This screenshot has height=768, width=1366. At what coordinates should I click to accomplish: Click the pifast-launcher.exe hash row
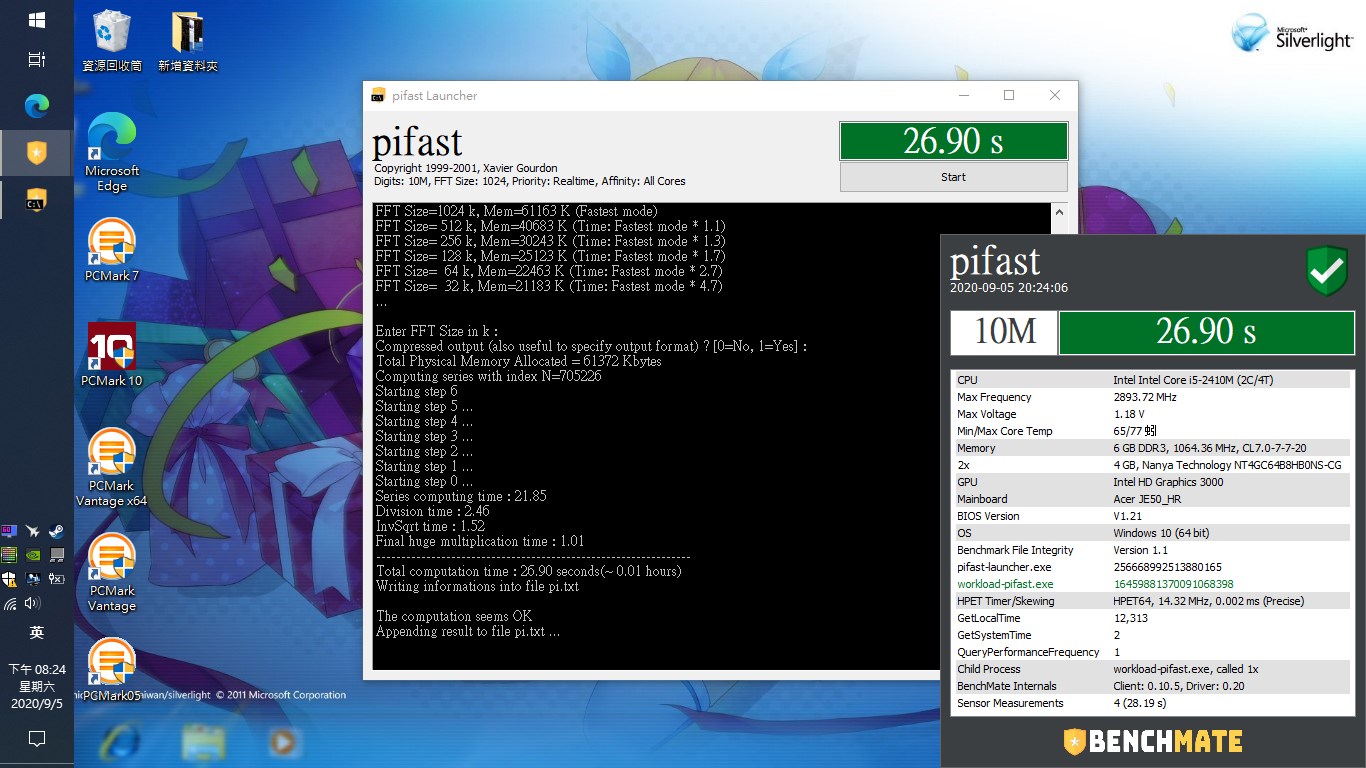[1152, 567]
